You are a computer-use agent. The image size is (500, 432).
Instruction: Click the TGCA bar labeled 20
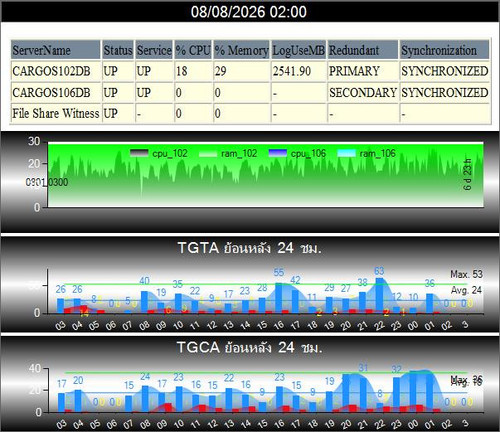[x=78, y=401]
